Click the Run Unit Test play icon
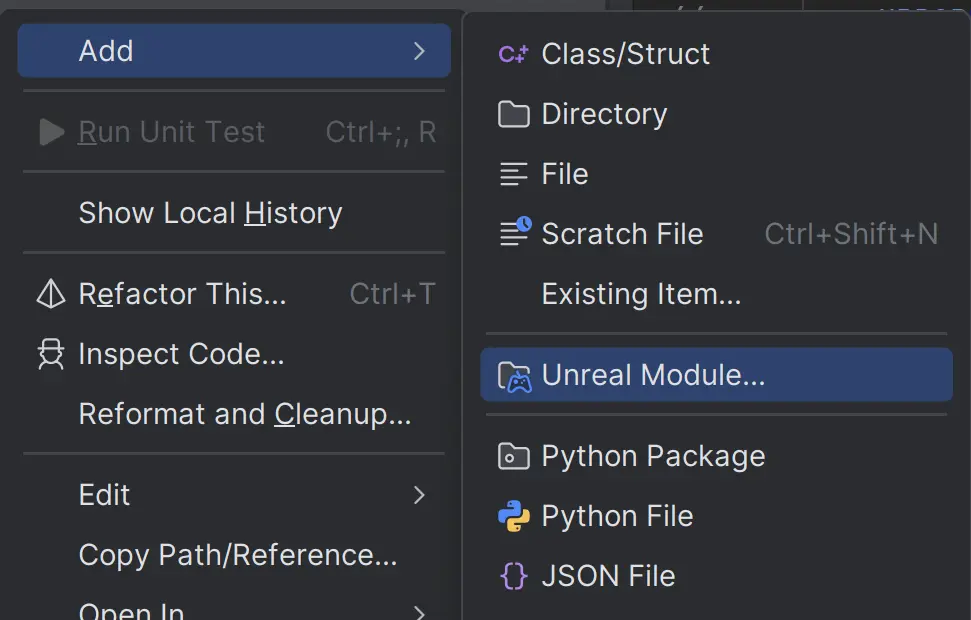Viewport: 971px width, 620px height. 51,132
